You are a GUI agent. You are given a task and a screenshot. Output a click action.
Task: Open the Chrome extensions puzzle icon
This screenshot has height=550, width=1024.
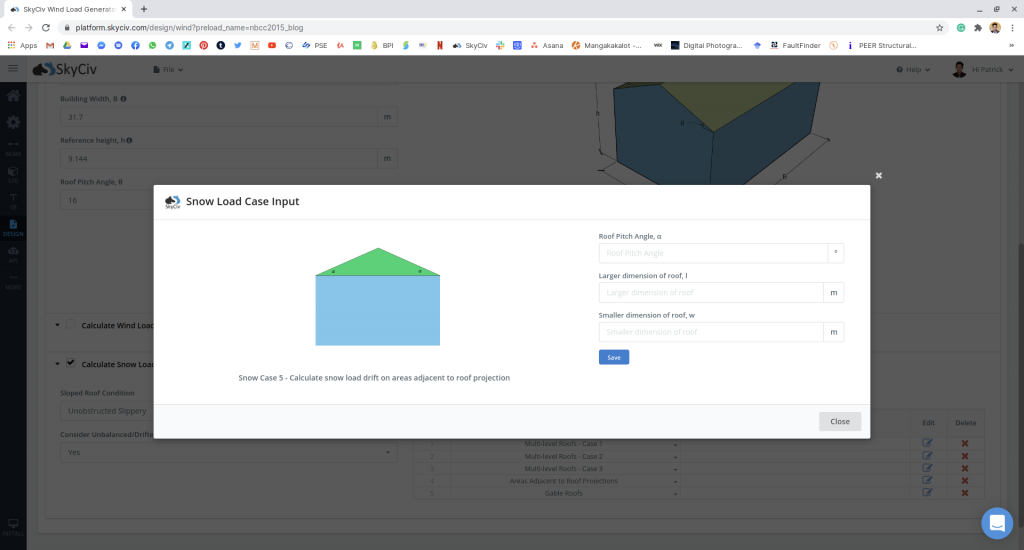coord(977,27)
